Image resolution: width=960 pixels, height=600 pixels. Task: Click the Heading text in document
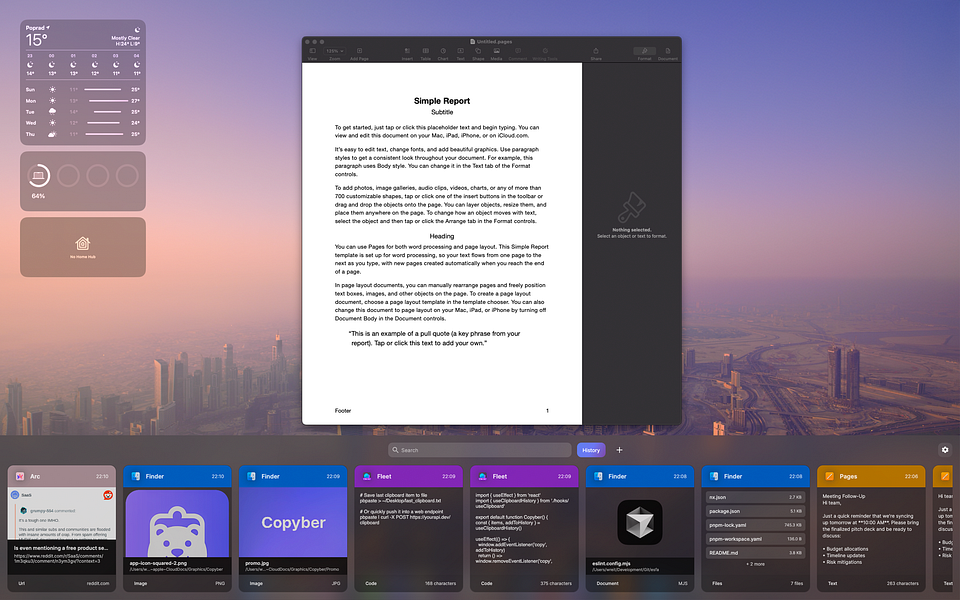[x=441, y=236]
